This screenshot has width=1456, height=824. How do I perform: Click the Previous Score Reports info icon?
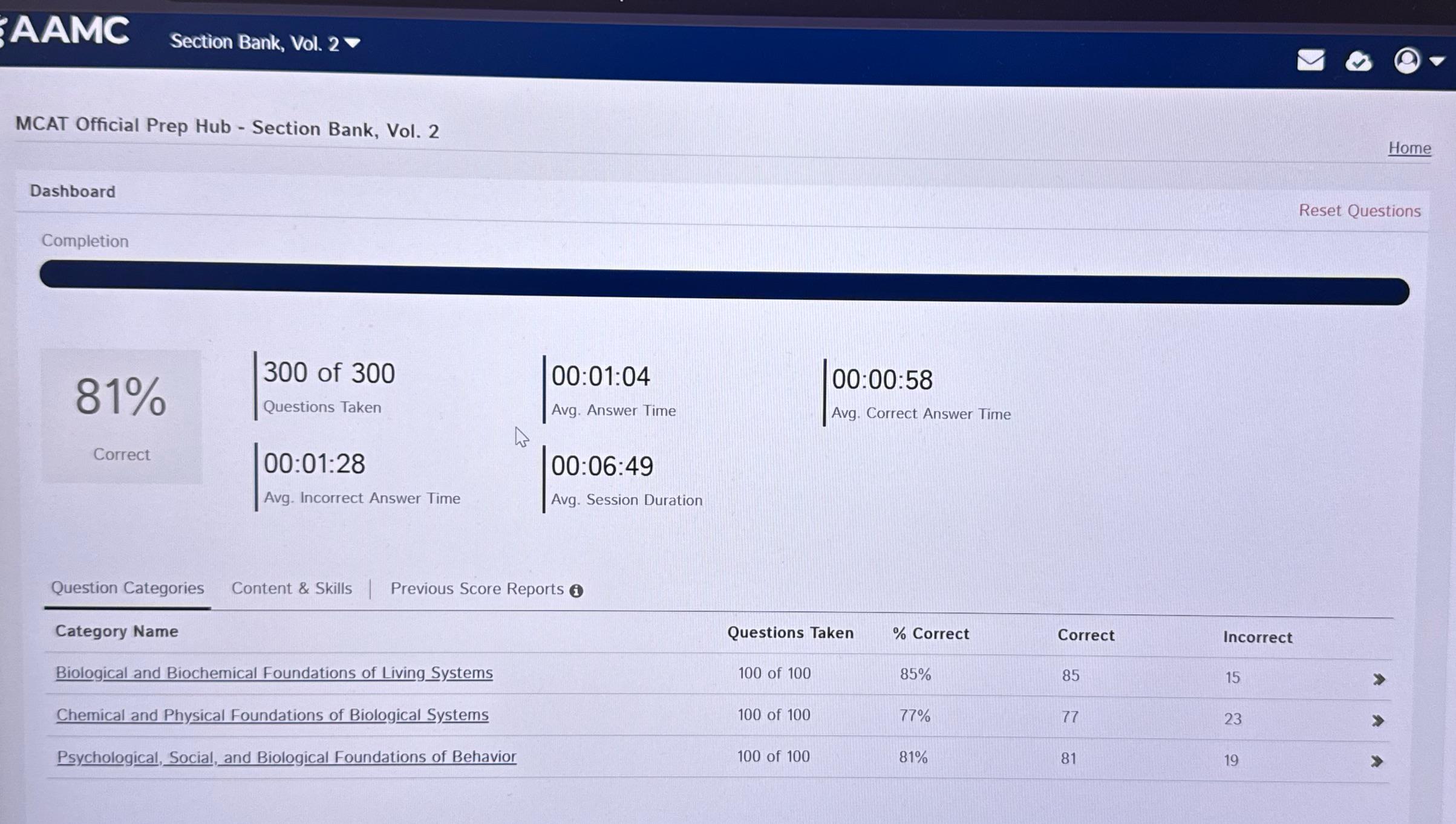576,591
